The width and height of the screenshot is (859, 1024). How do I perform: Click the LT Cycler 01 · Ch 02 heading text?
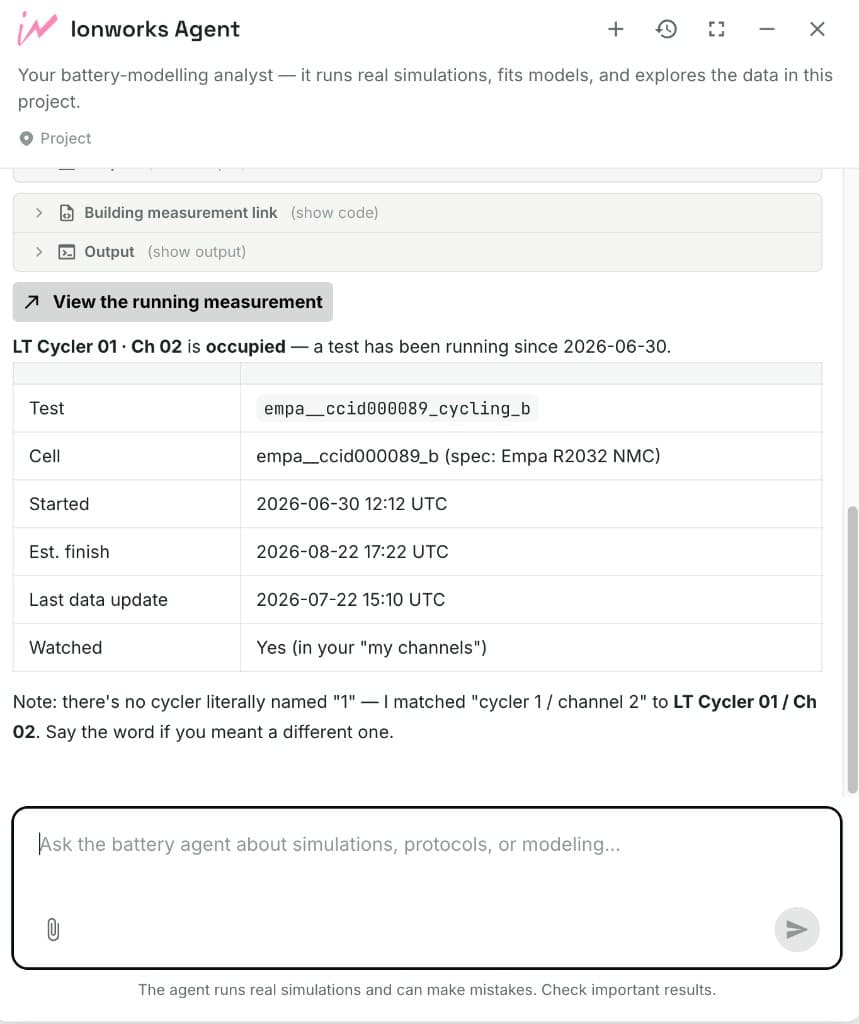[x=97, y=346]
